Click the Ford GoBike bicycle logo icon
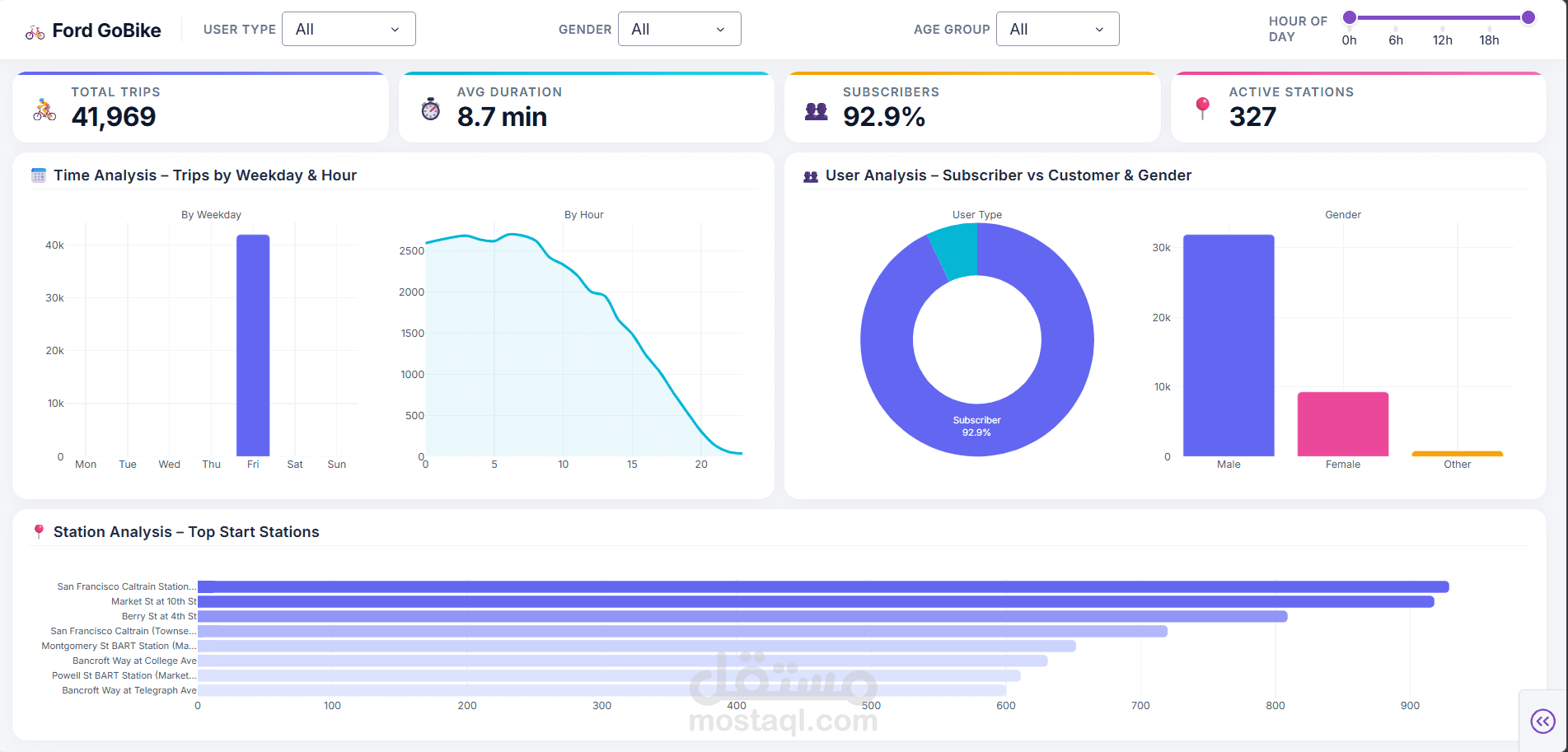1568x752 pixels. pyautogui.click(x=34, y=30)
